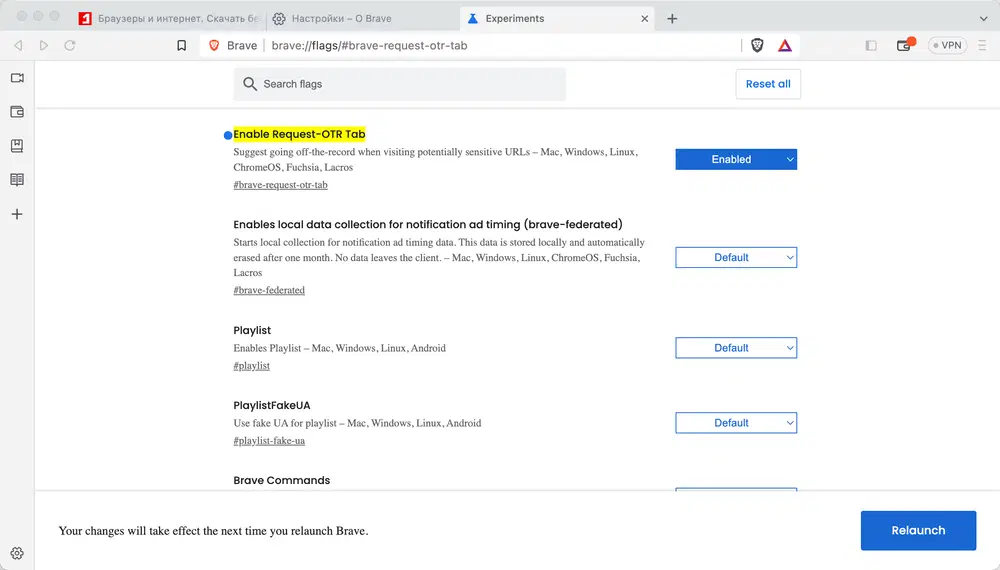Open the PlaylistFakeUA flag dropdown
The image size is (1000, 570).
point(736,423)
